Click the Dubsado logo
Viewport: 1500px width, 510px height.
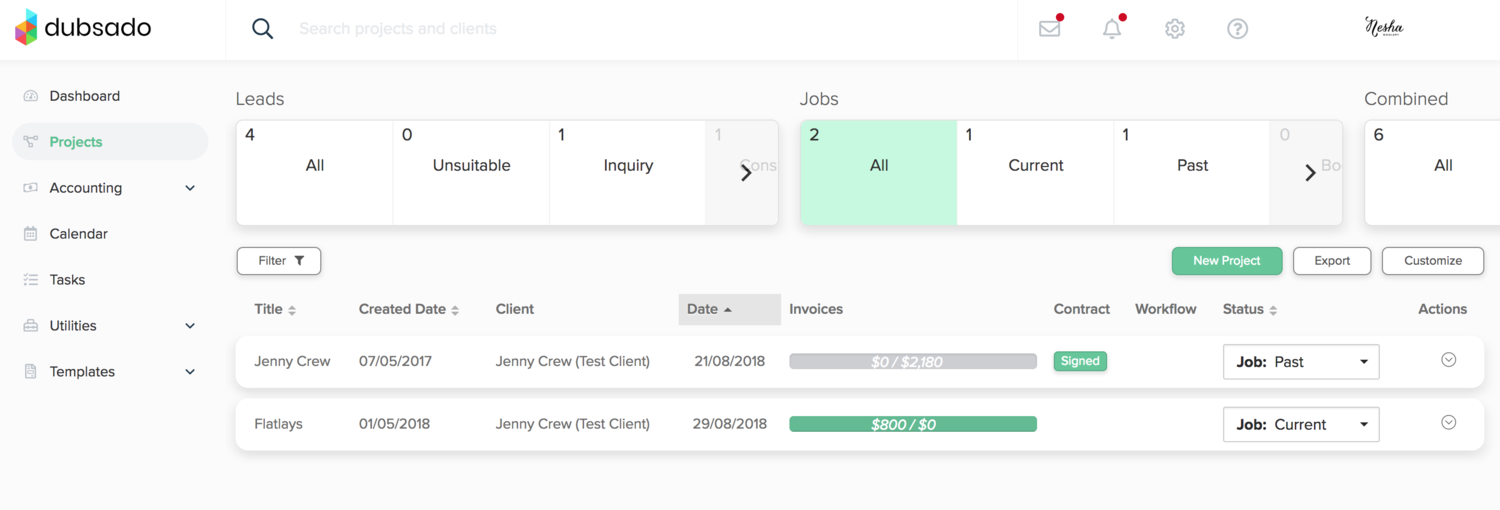[83, 28]
